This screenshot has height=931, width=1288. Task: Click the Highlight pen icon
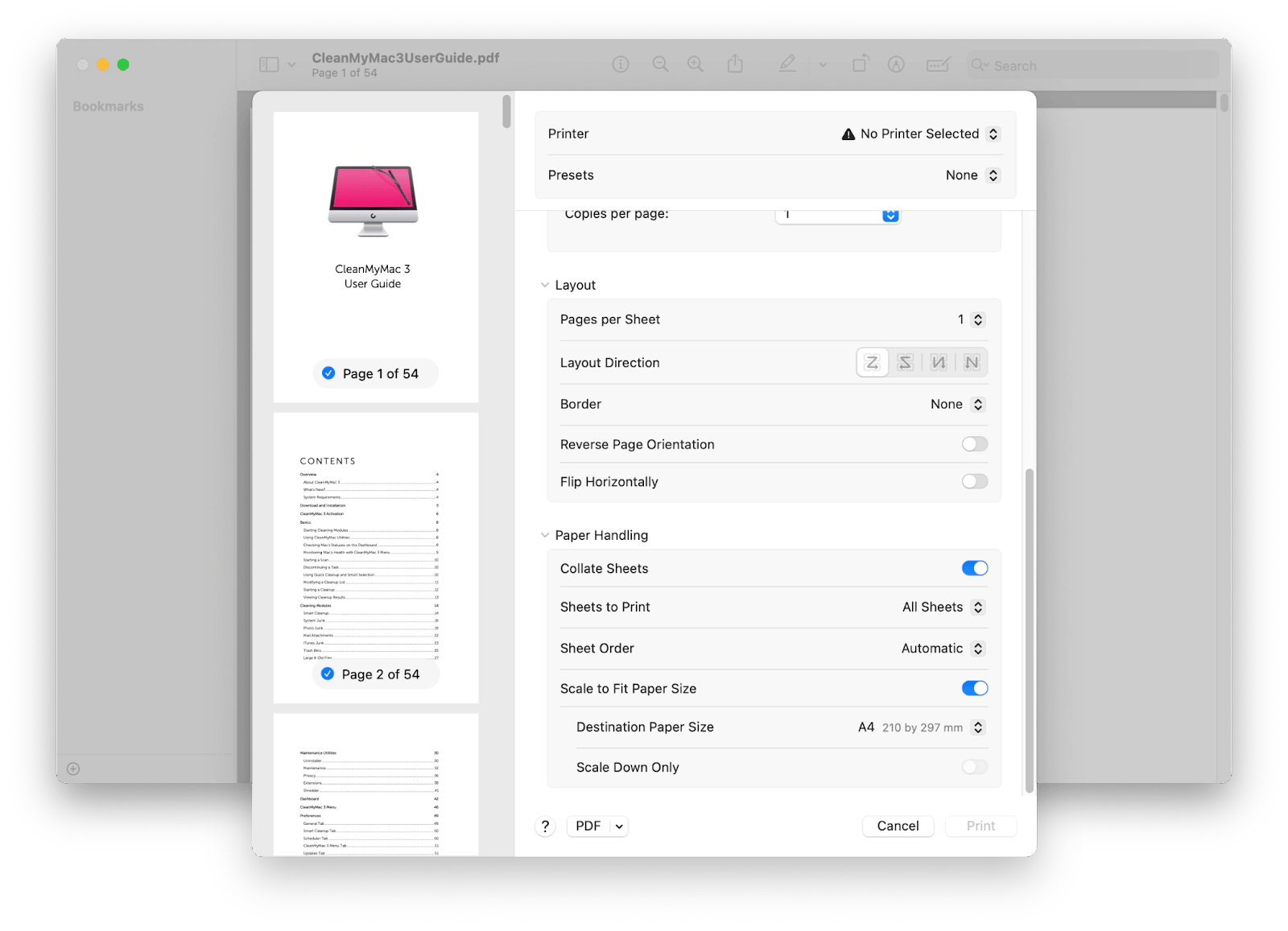787,64
